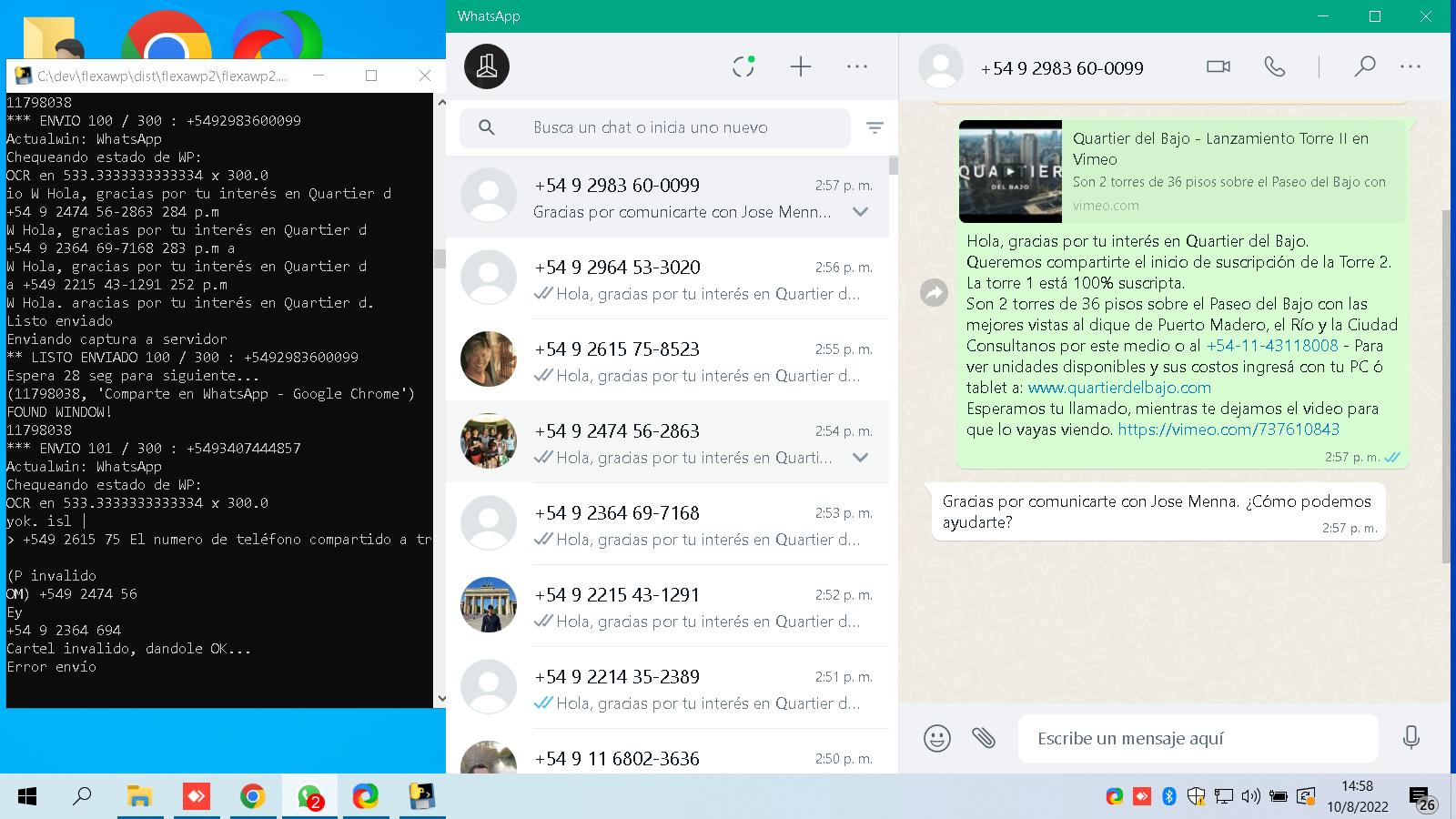The width and height of the screenshot is (1456, 819).
Task: Click the chat search magnifier icon
Action: 487,127
